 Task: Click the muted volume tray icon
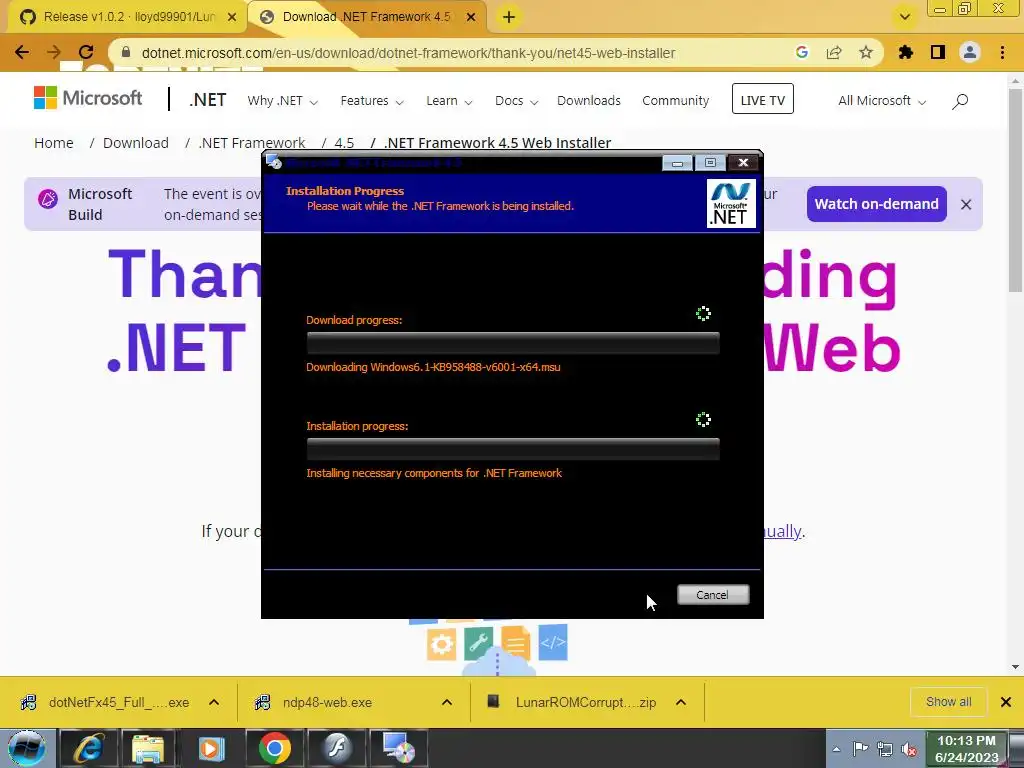(x=908, y=749)
